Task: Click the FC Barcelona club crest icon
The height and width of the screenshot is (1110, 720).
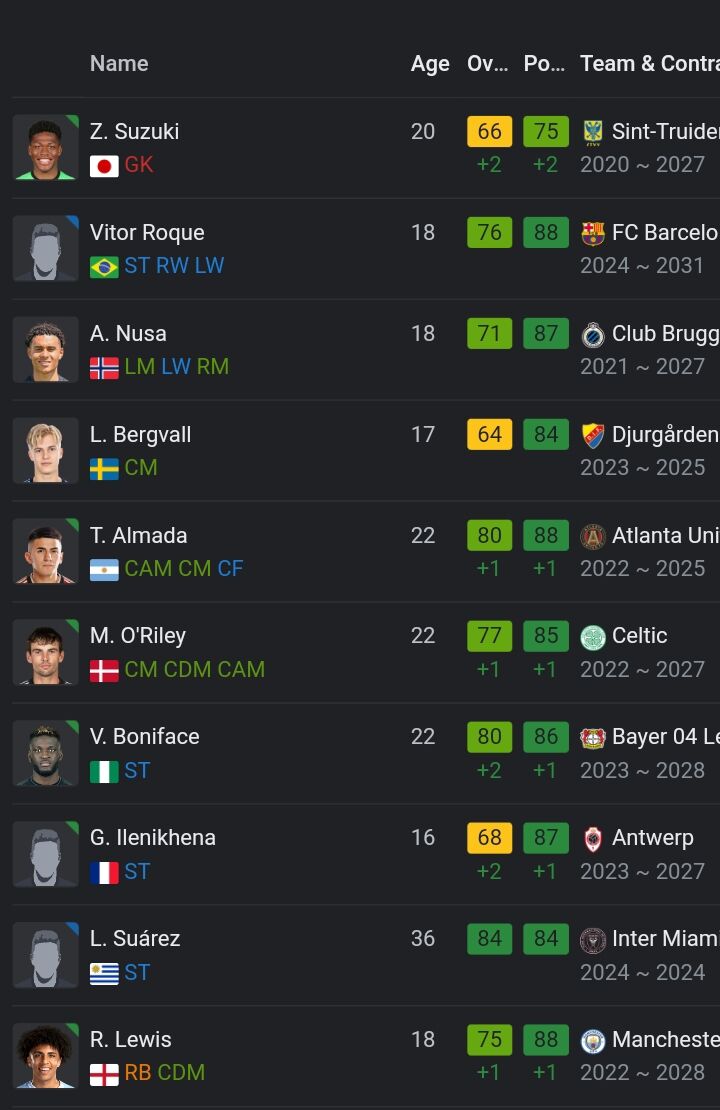Action: click(x=593, y=233)
